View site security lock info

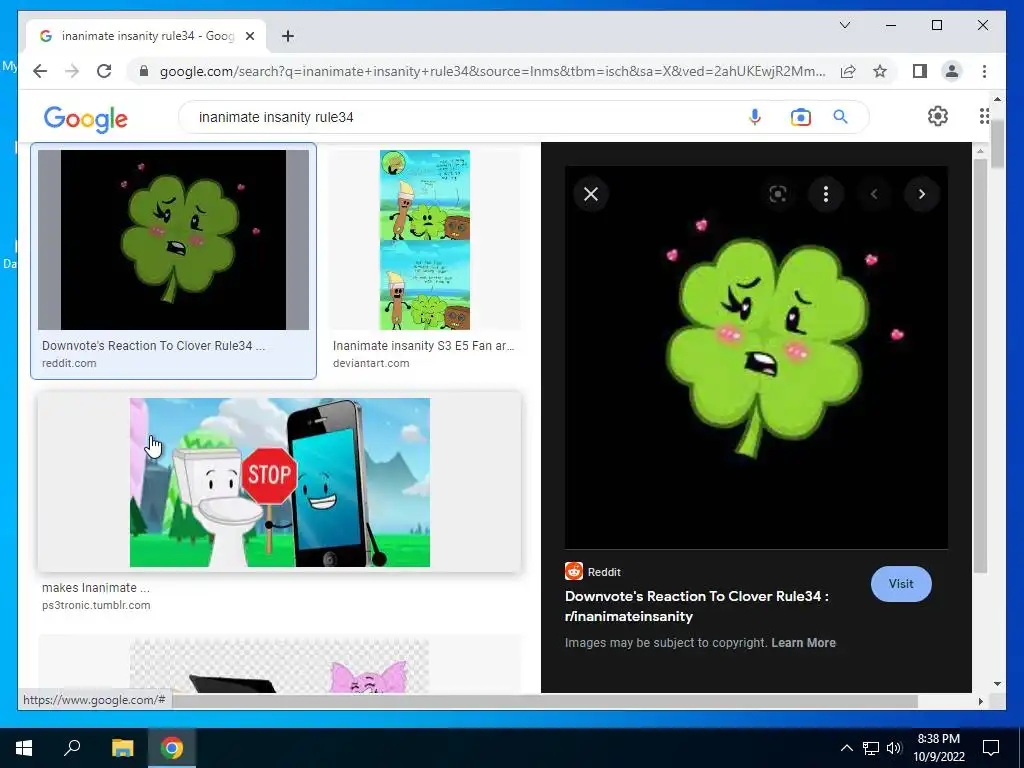pyautogui.click(x=144, y=71)
